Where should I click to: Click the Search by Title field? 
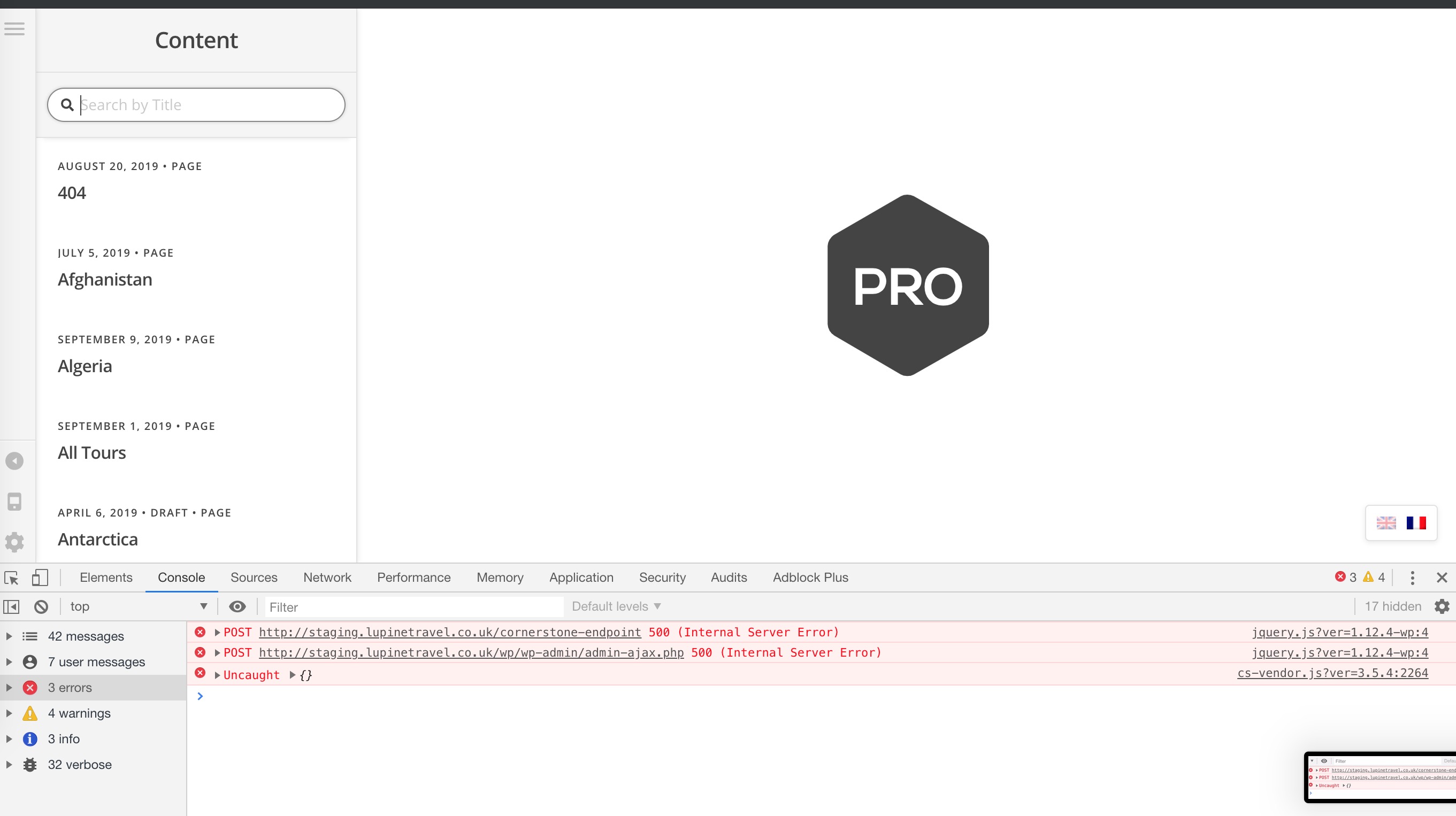tap(209, 105)
